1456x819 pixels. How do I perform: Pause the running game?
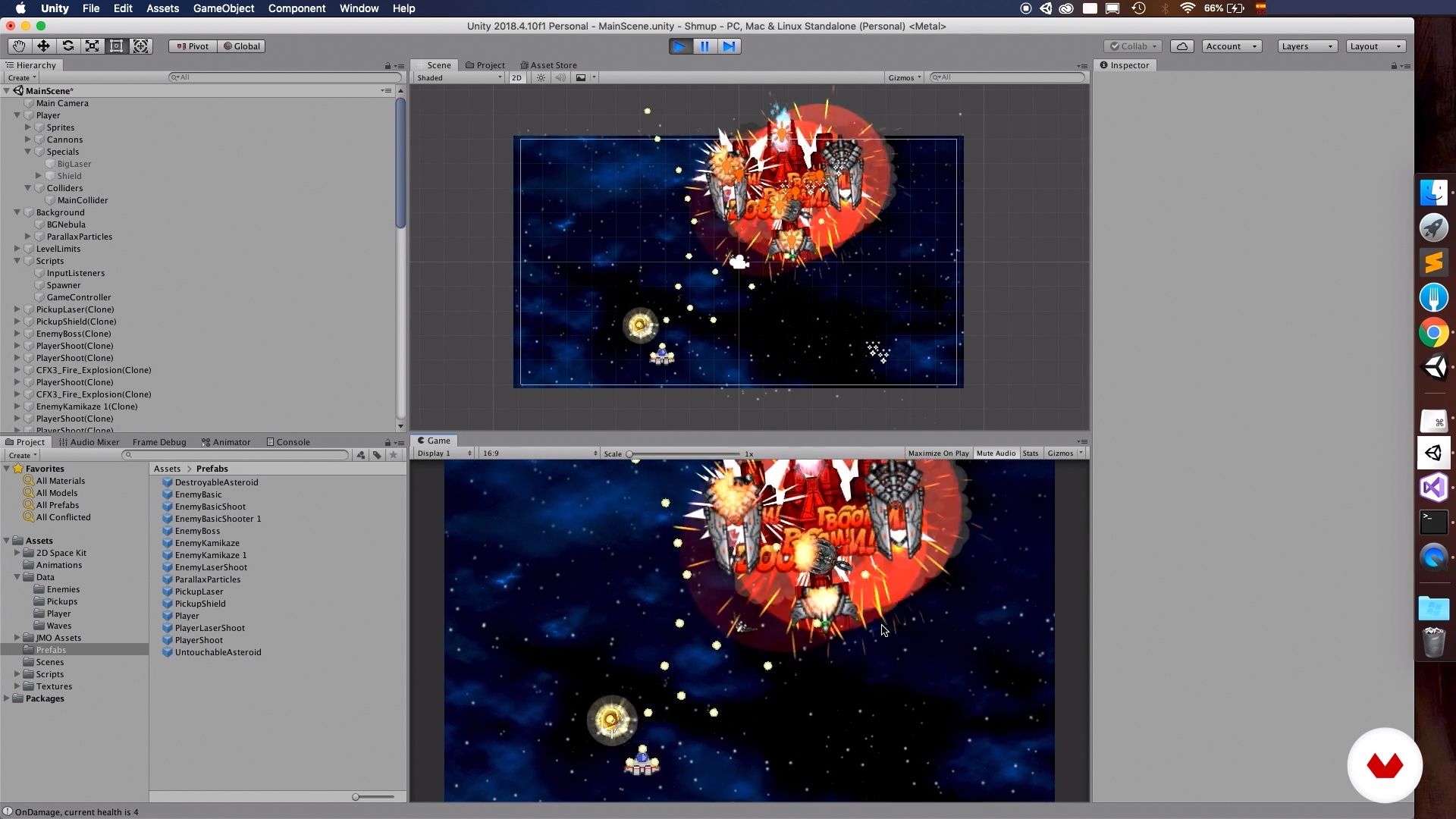click(704, 46)
